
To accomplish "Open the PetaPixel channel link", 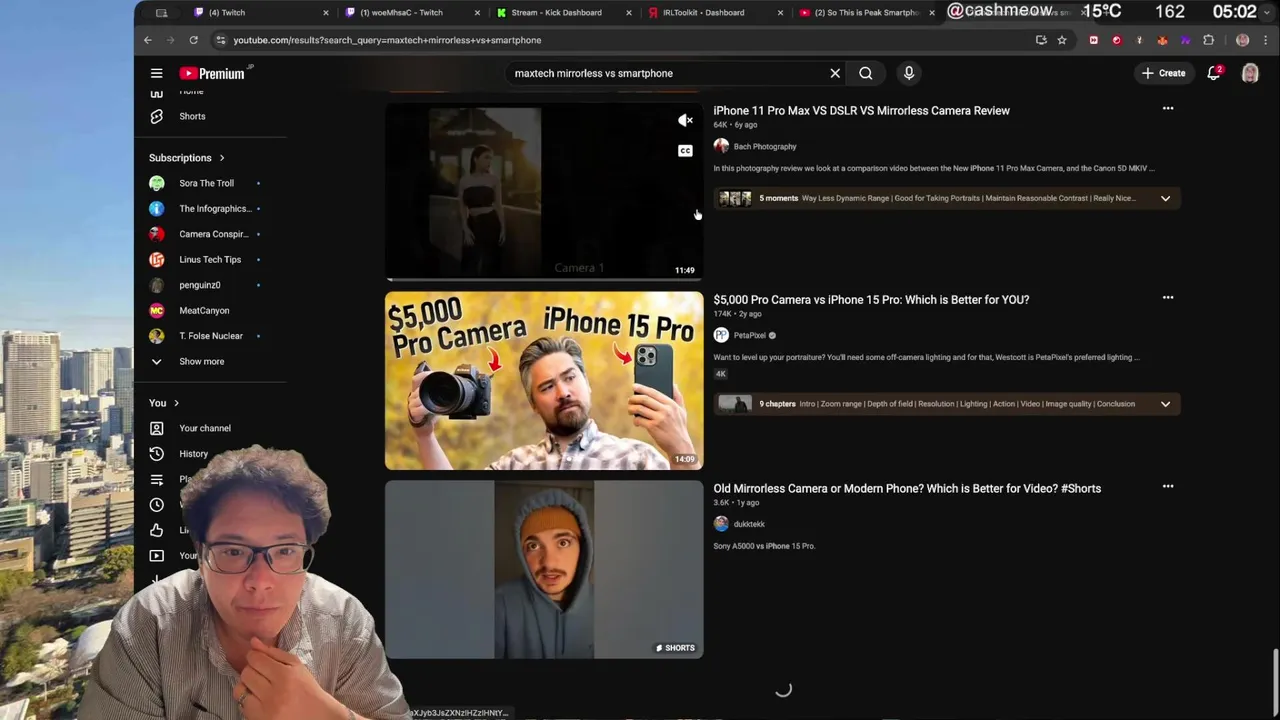I will [749, 335].
